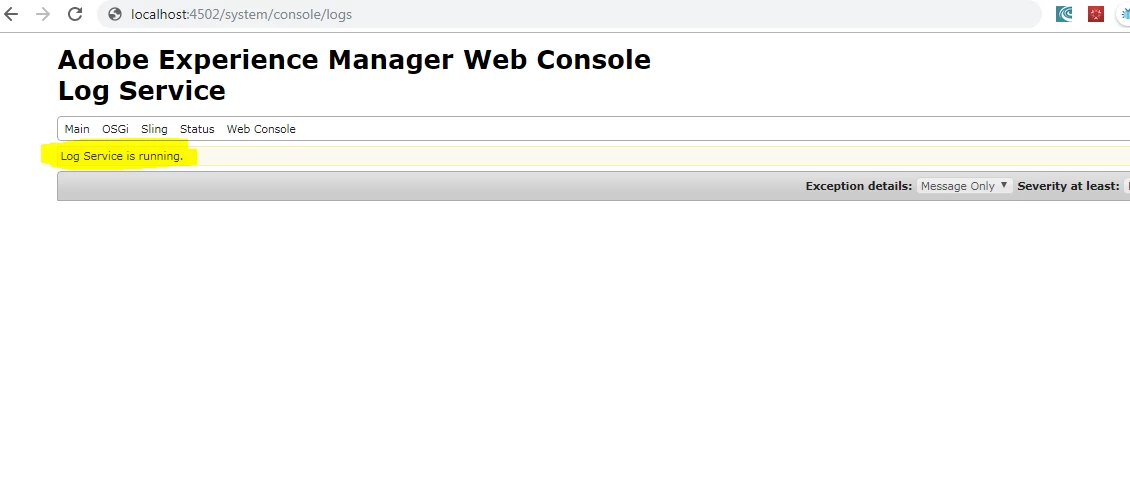Click the browser forward arrow

43,14
